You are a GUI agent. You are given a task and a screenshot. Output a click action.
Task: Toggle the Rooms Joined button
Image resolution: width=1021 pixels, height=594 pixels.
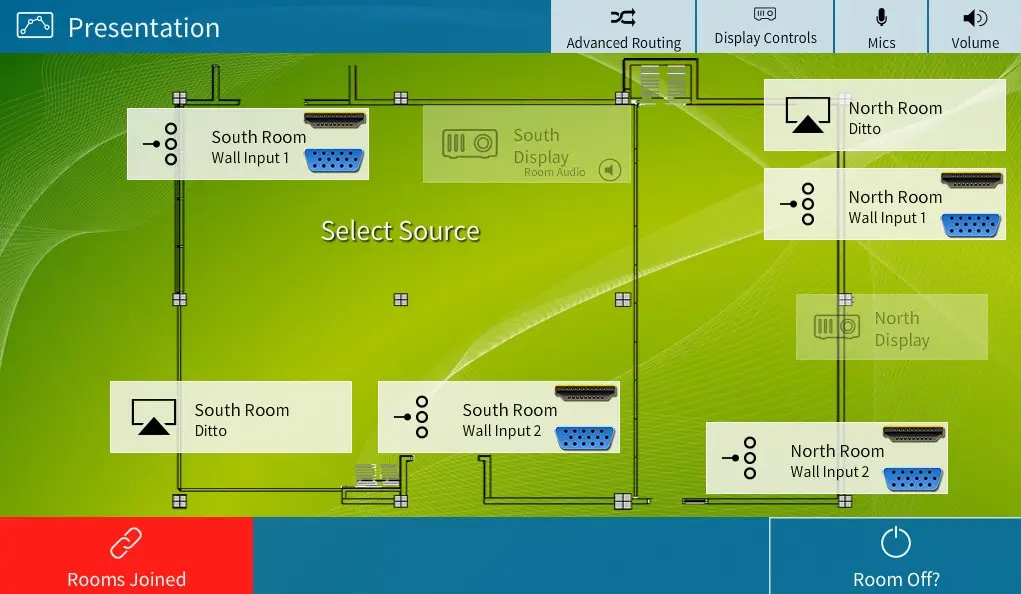[126, 555]
